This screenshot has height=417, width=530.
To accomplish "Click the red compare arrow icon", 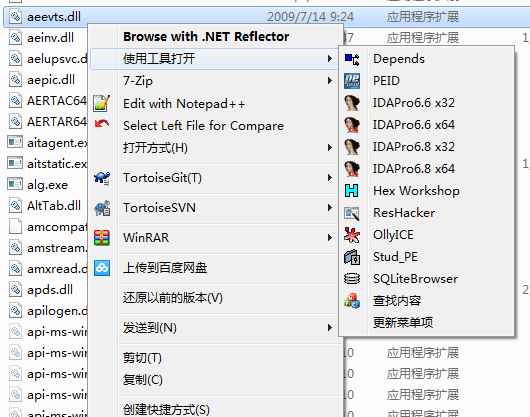I will pyautogui.click(x=102, y=124).
